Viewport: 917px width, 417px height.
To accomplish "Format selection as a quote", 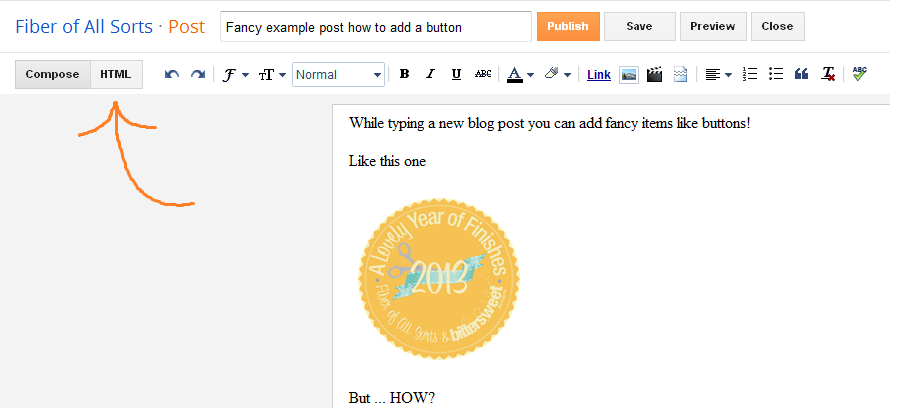I will [801, 74].
